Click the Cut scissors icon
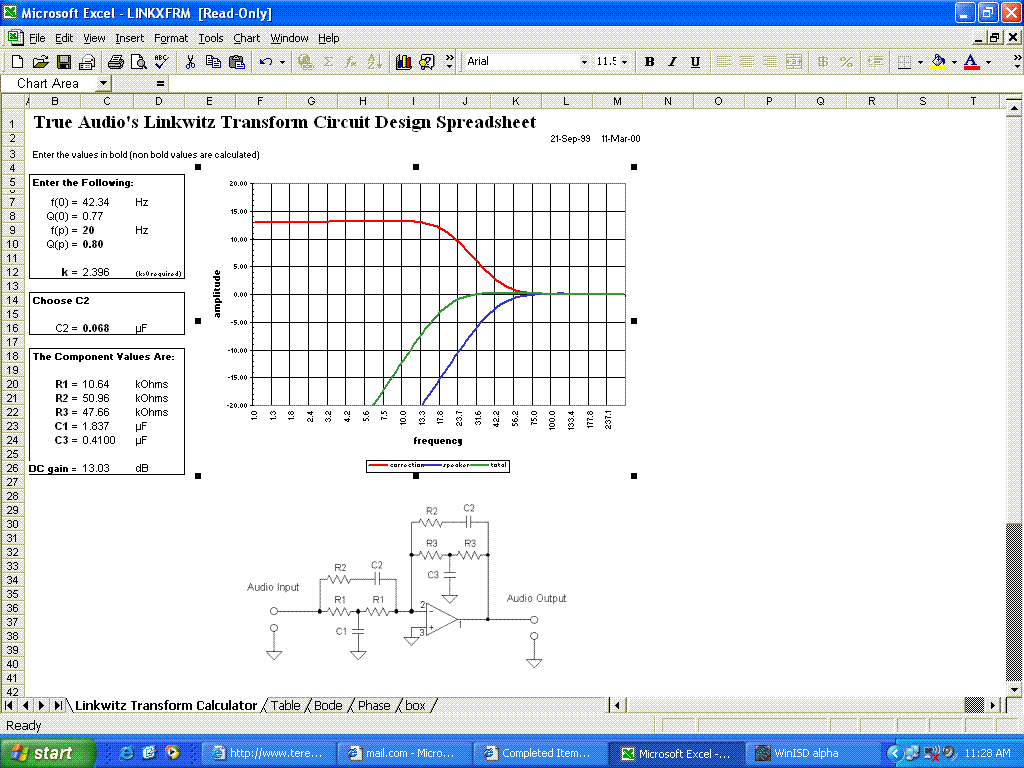 pyautogui.click(x=190, y=61)
